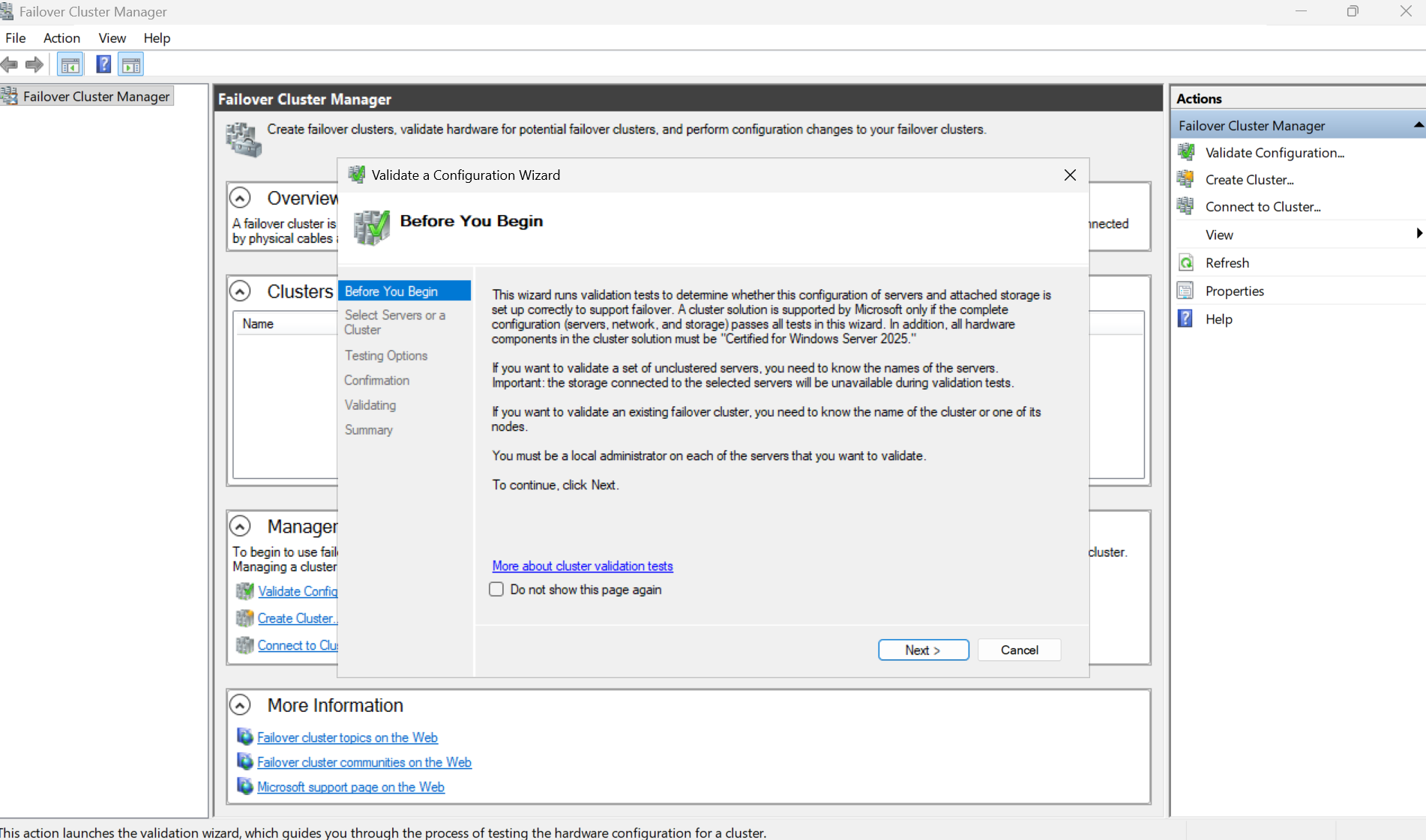Select 'Confirmation' wizard step
Screen dimensions: 1426x840
click(376, 380)
